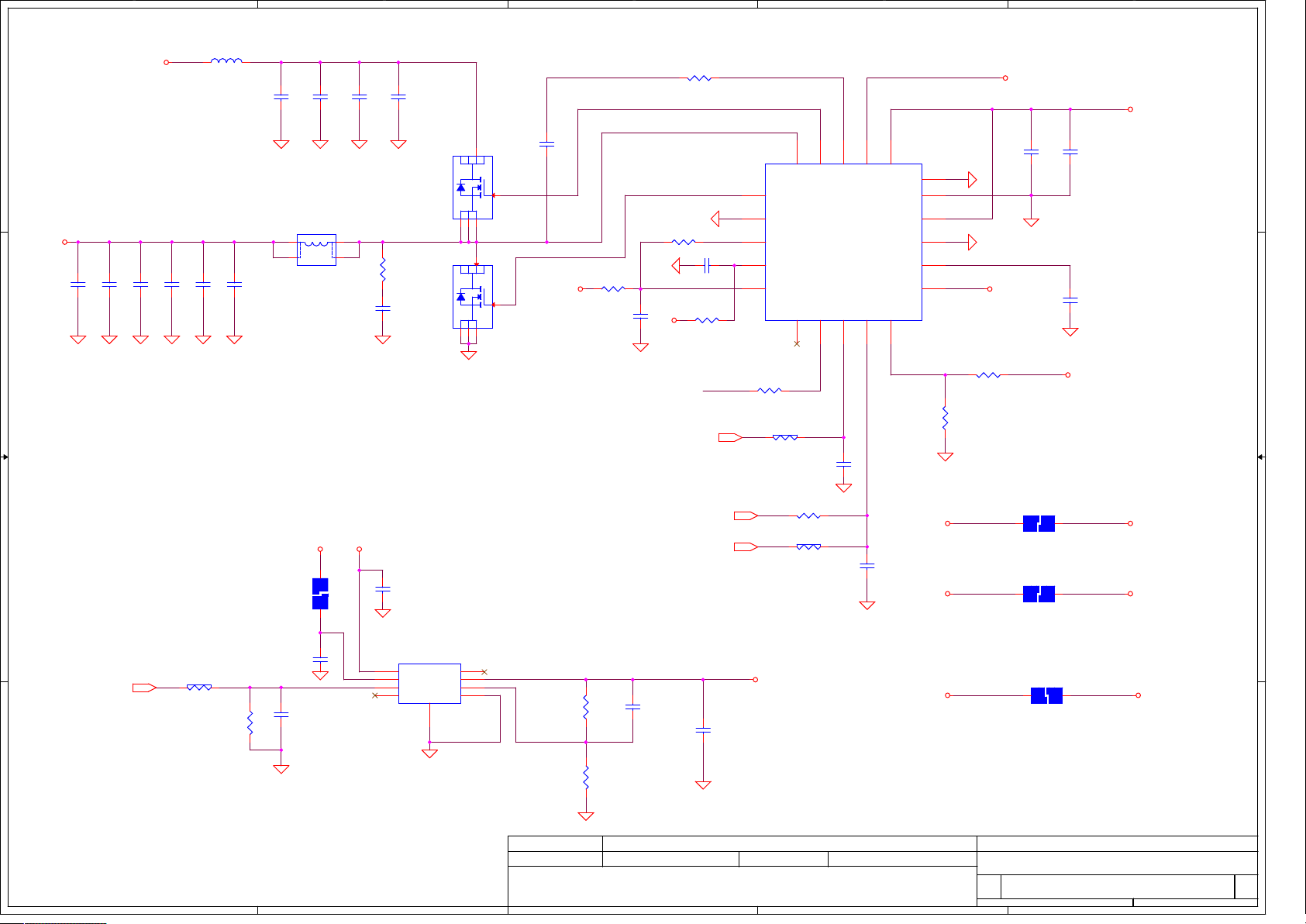
Task: Select the capacitor directly below the vertical jumper pad
Action: click(x=320, y=660)
